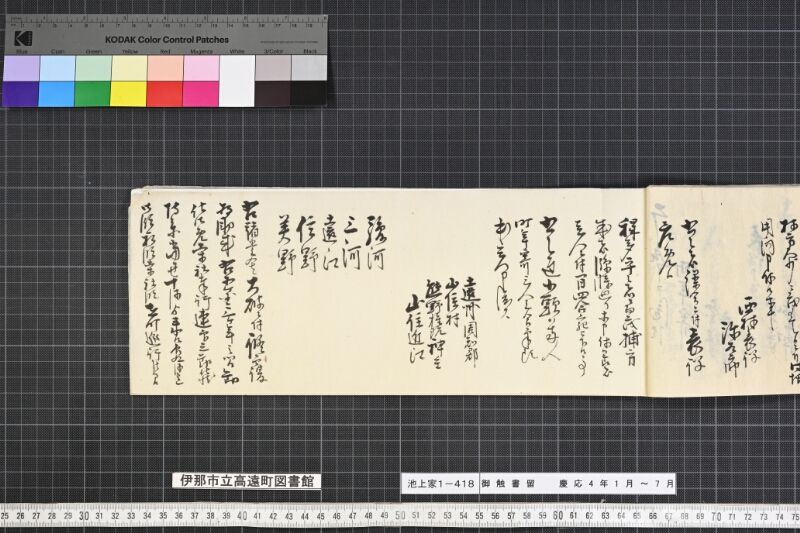This screenshot has width=800, height=533.
Task: Pick the pale yellow patch in top row
Action: (129, 68)
